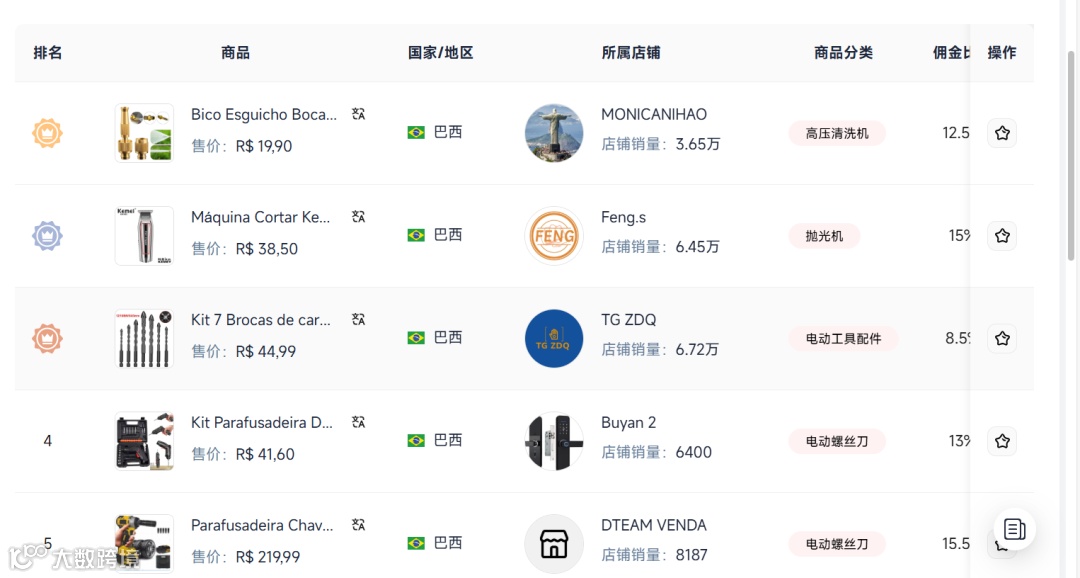1080x578 pixels.
Task: Star the Máquina Cortar product row
Action: [1002, 236]
